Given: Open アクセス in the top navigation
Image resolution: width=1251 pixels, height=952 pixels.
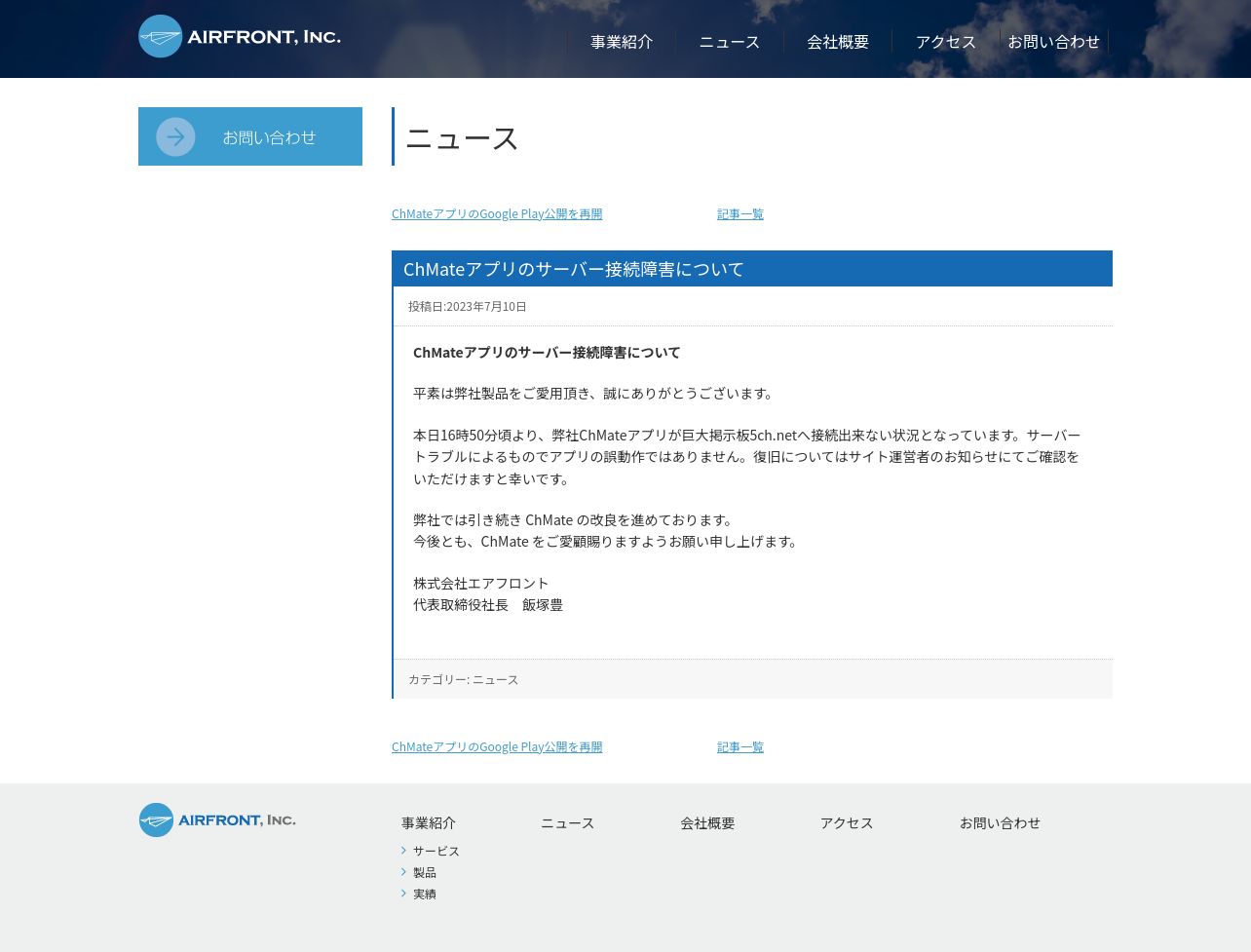Looking at the screenshot, I should (x=946, y=41).
